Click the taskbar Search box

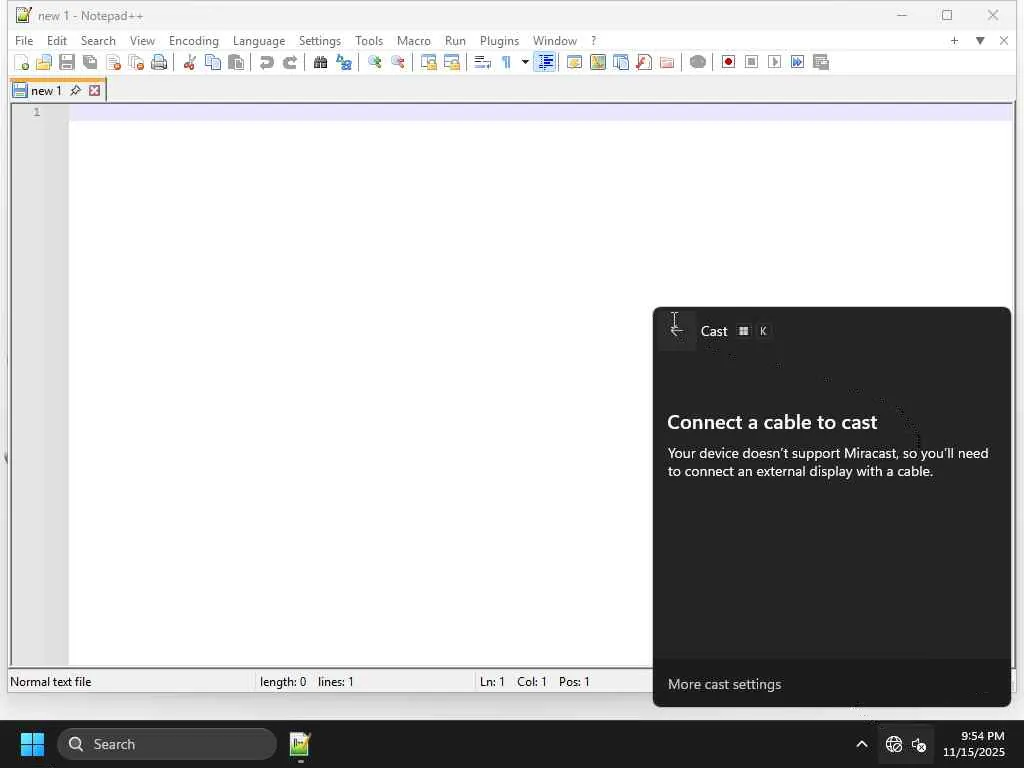coord(167,744)
